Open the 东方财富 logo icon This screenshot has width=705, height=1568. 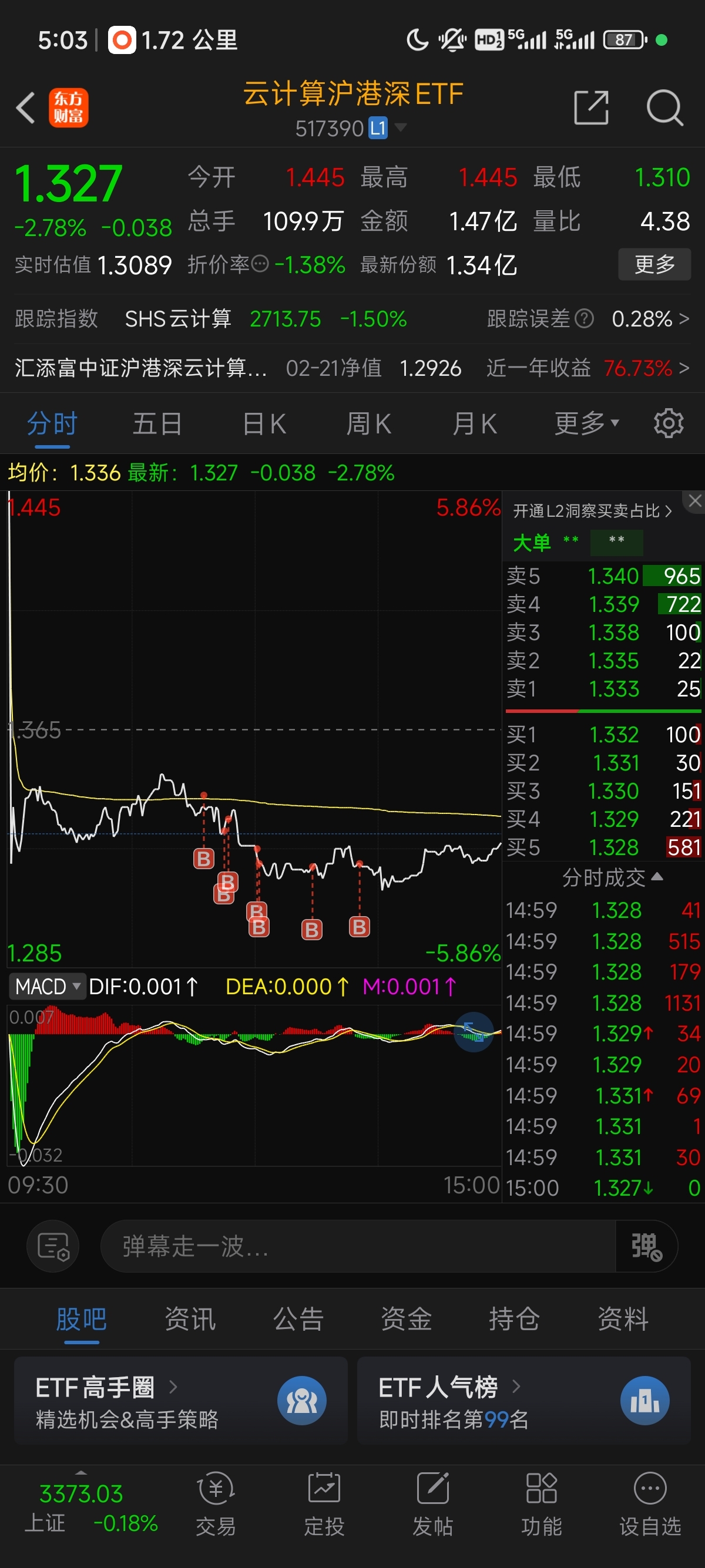[68, 107]
